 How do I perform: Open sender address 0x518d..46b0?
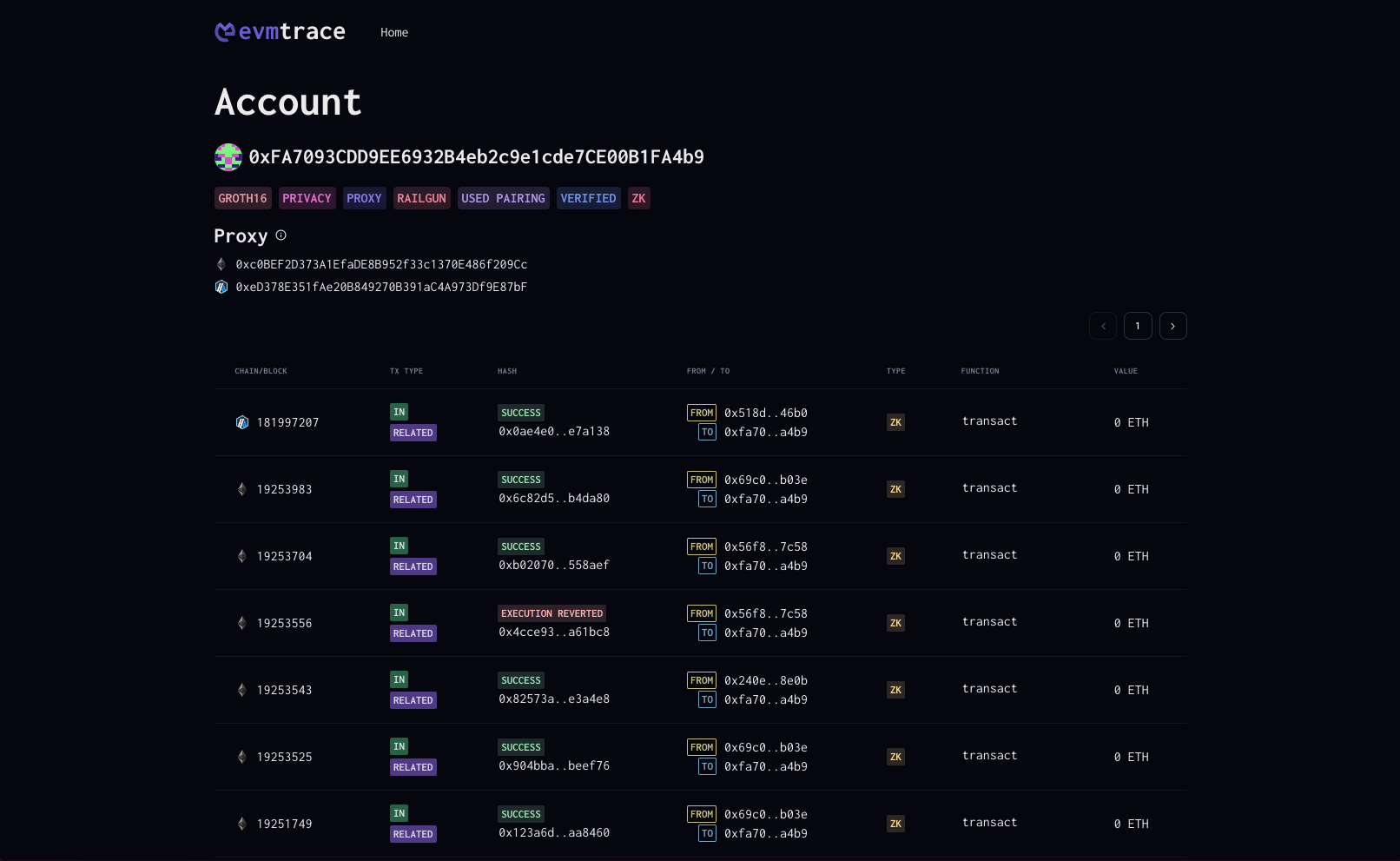coord(766,413)
